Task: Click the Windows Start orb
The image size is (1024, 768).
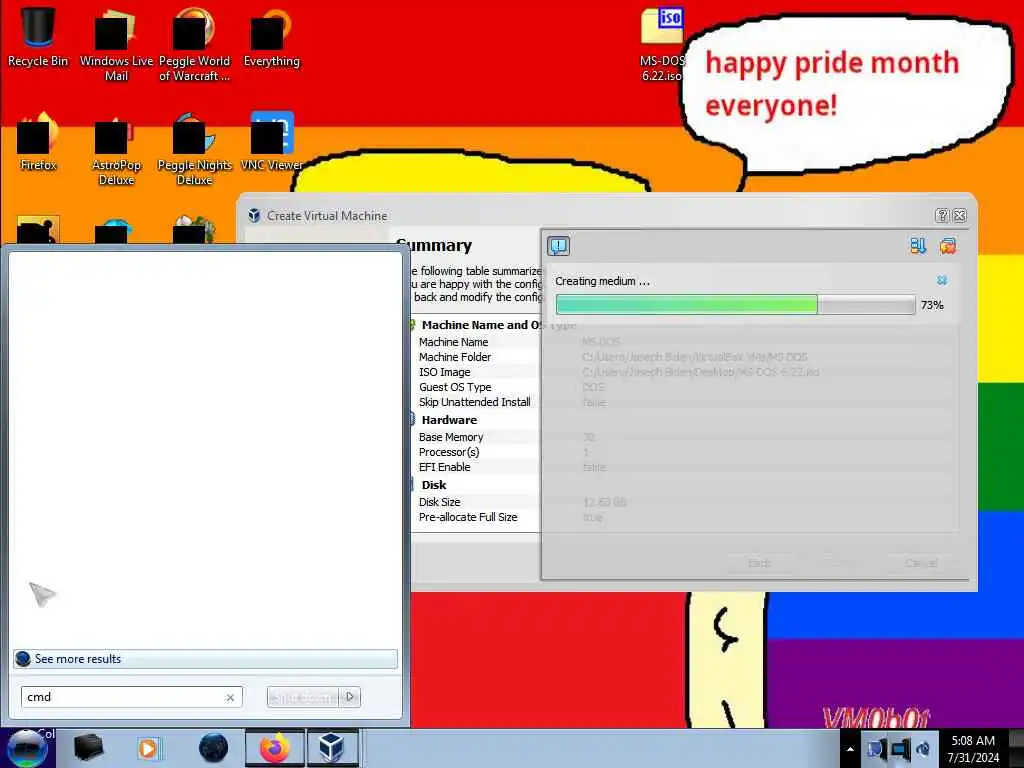Action: [27, 748]
